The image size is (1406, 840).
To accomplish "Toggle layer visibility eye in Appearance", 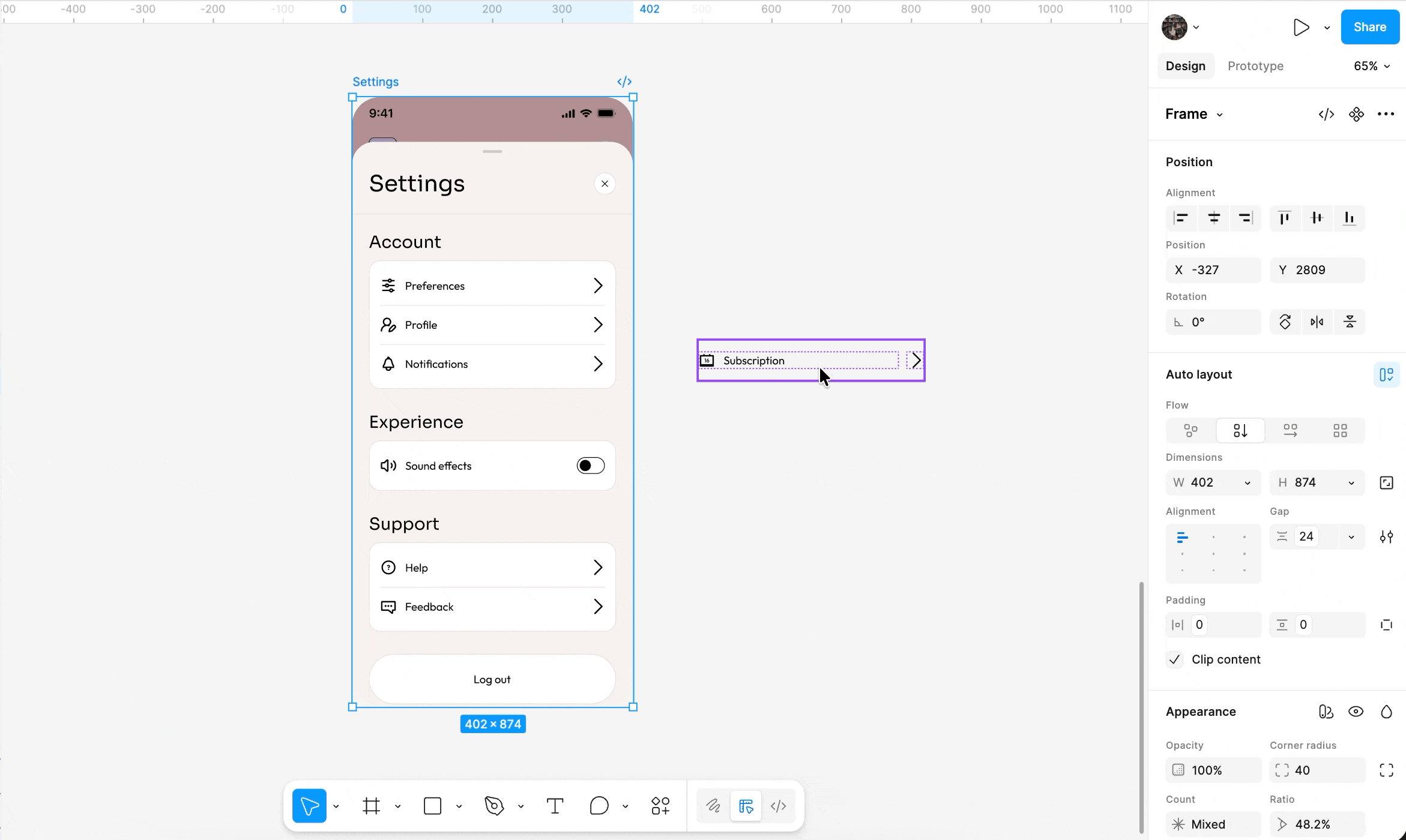I will click(1356, 712).
